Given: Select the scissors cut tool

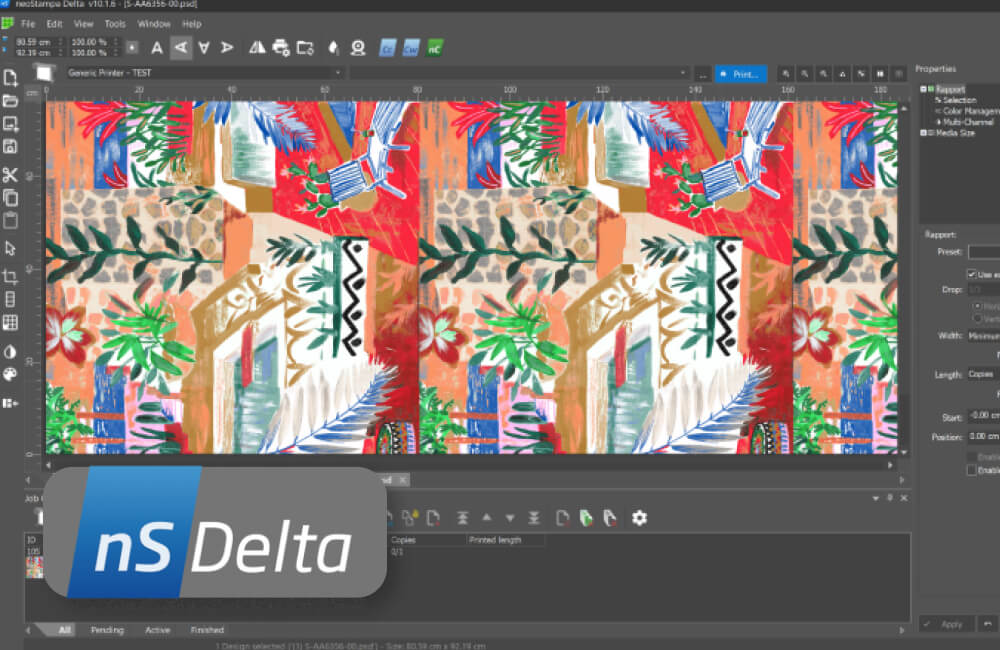Looking at the screenshot, I should coord(10,175).
